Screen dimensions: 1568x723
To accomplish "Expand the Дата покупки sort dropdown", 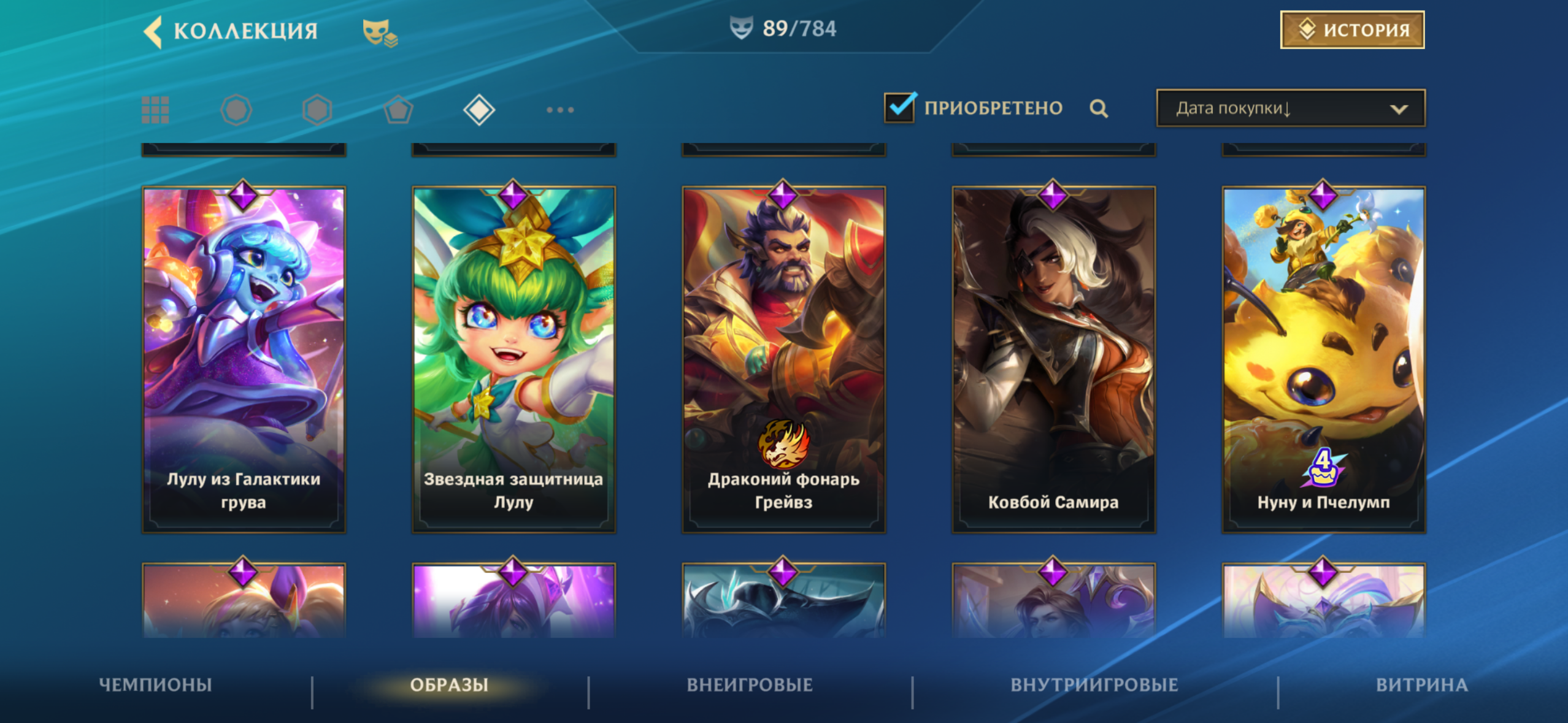I will (1291, 108).
